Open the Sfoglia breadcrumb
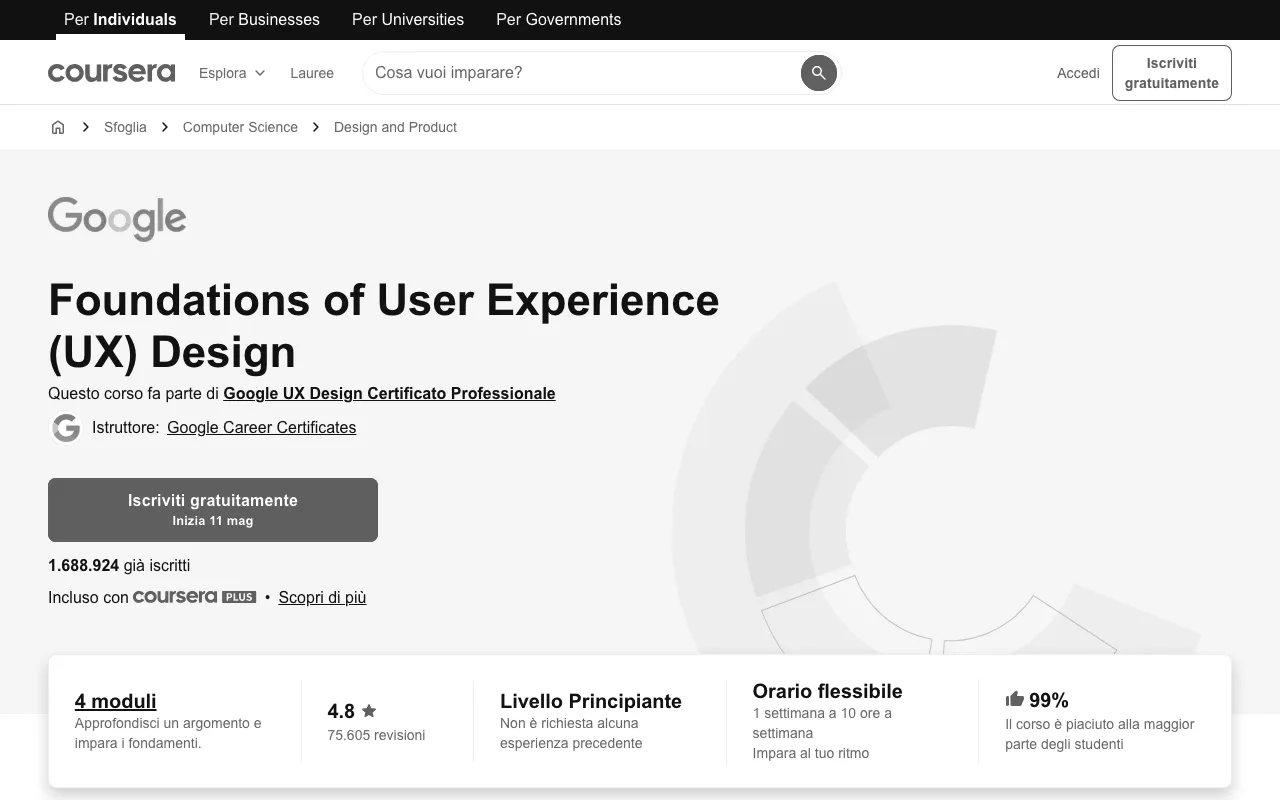The width and height of the screenshot is (1280, 800). (125, 127)
